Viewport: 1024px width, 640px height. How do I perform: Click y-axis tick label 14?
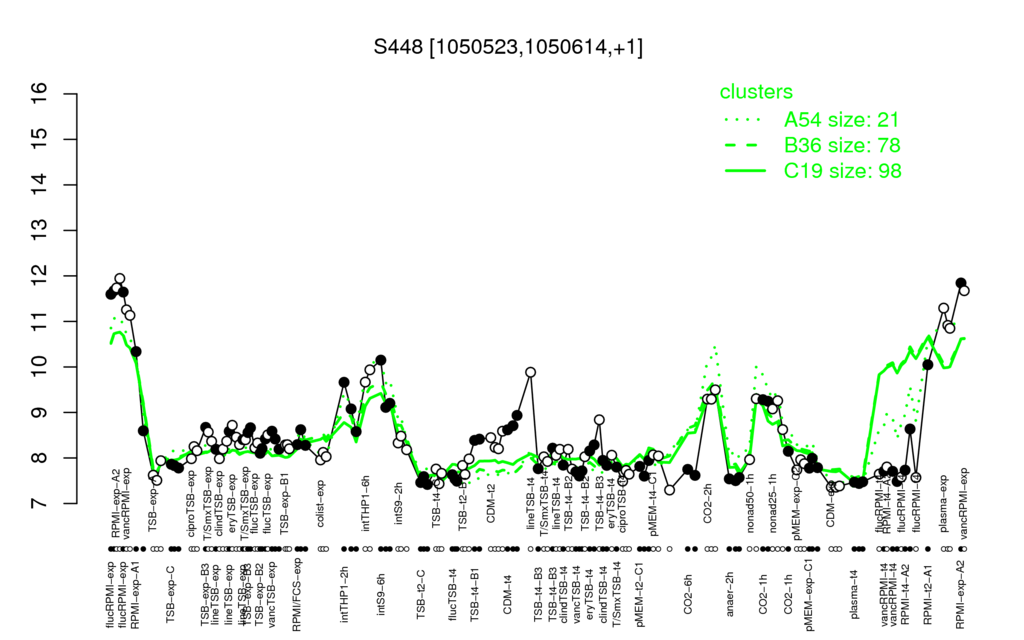coord(40,185)
